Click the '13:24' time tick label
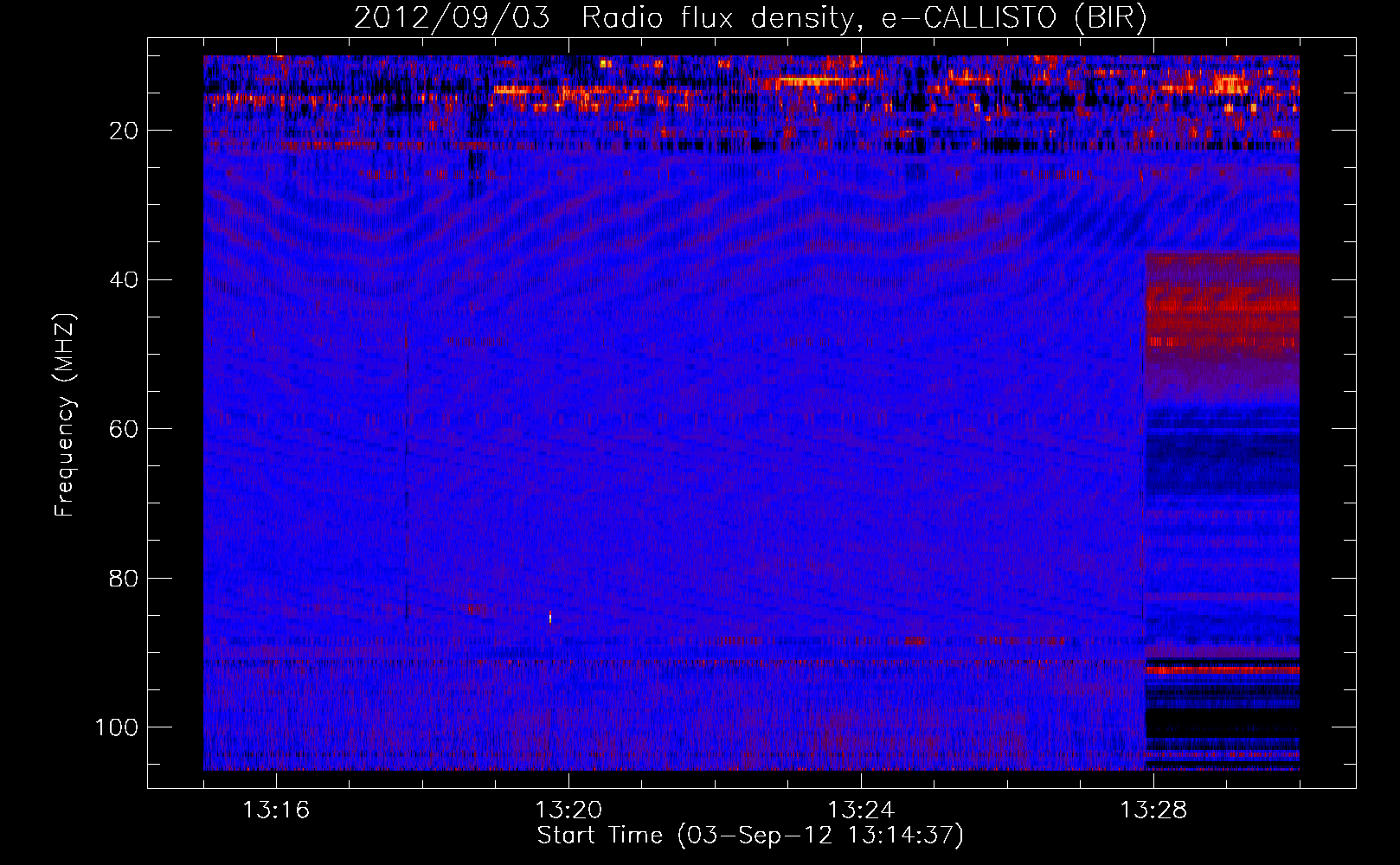 [x=861, y=811]
